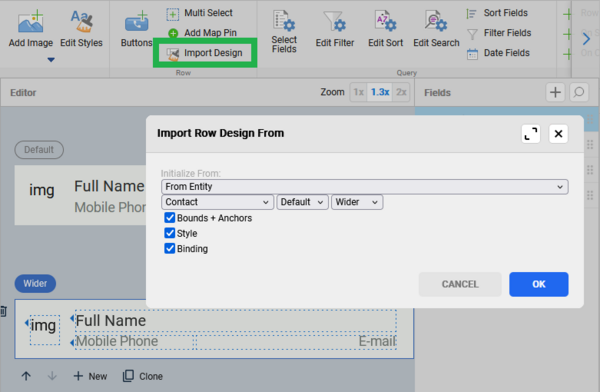Click Add Map Pin

[x=202, y=33]
